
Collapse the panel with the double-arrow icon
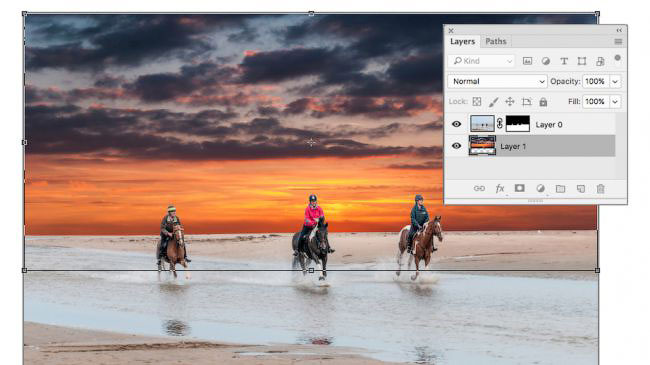pyautogui.click(x=619, y=30)
